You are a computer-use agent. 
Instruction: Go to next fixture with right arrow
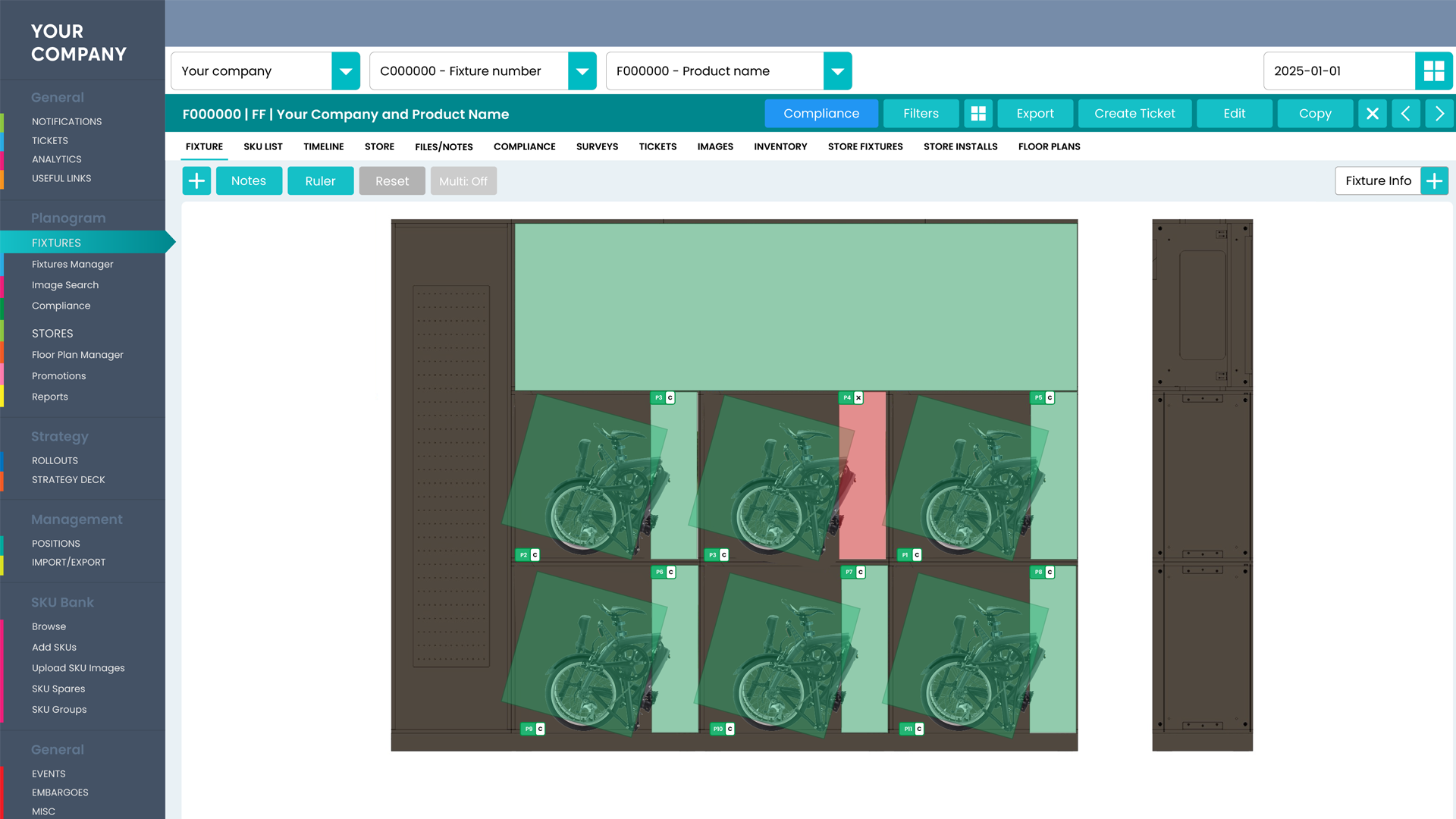tap(1439, 114)
